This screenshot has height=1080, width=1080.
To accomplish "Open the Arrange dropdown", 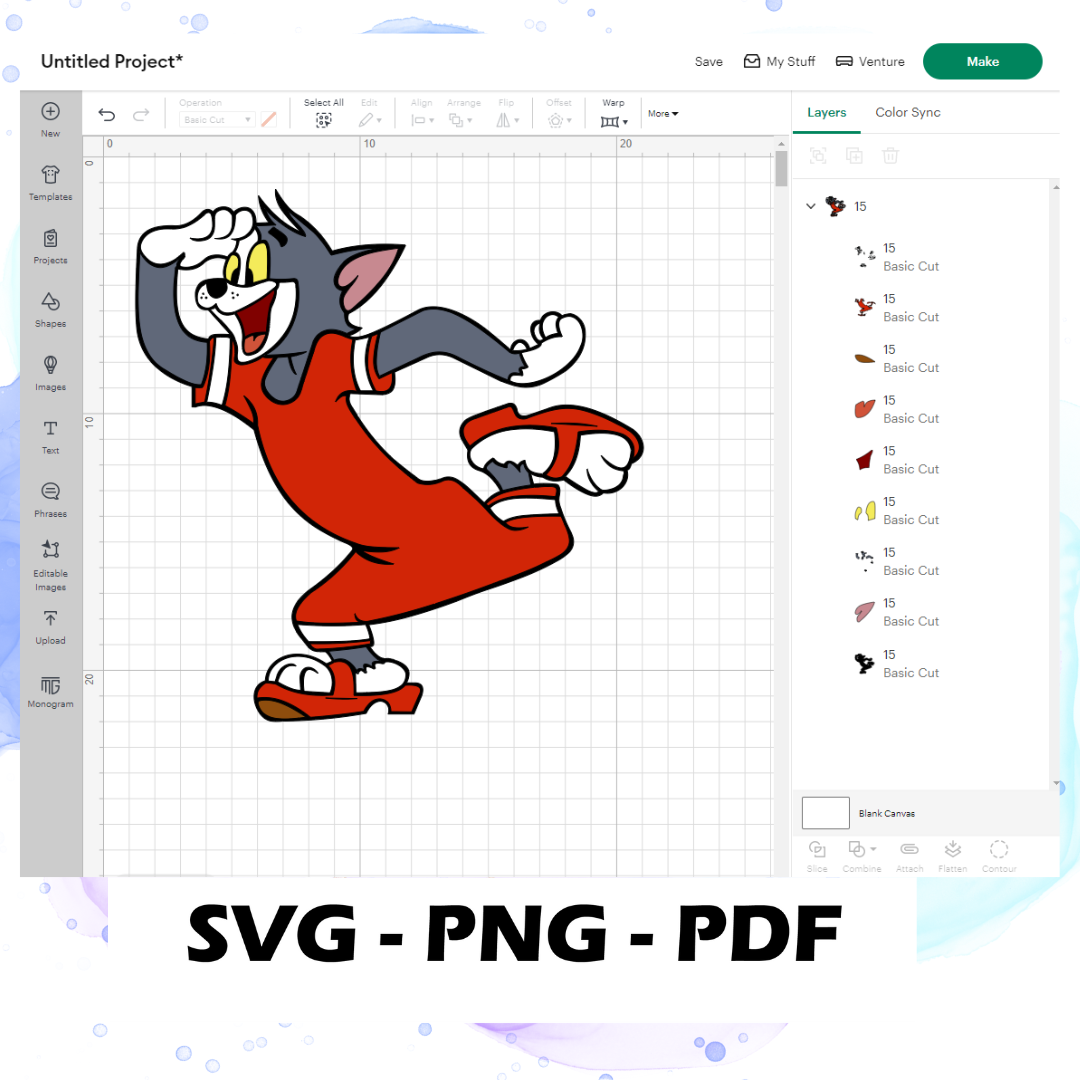I will [x=460, y=121].
